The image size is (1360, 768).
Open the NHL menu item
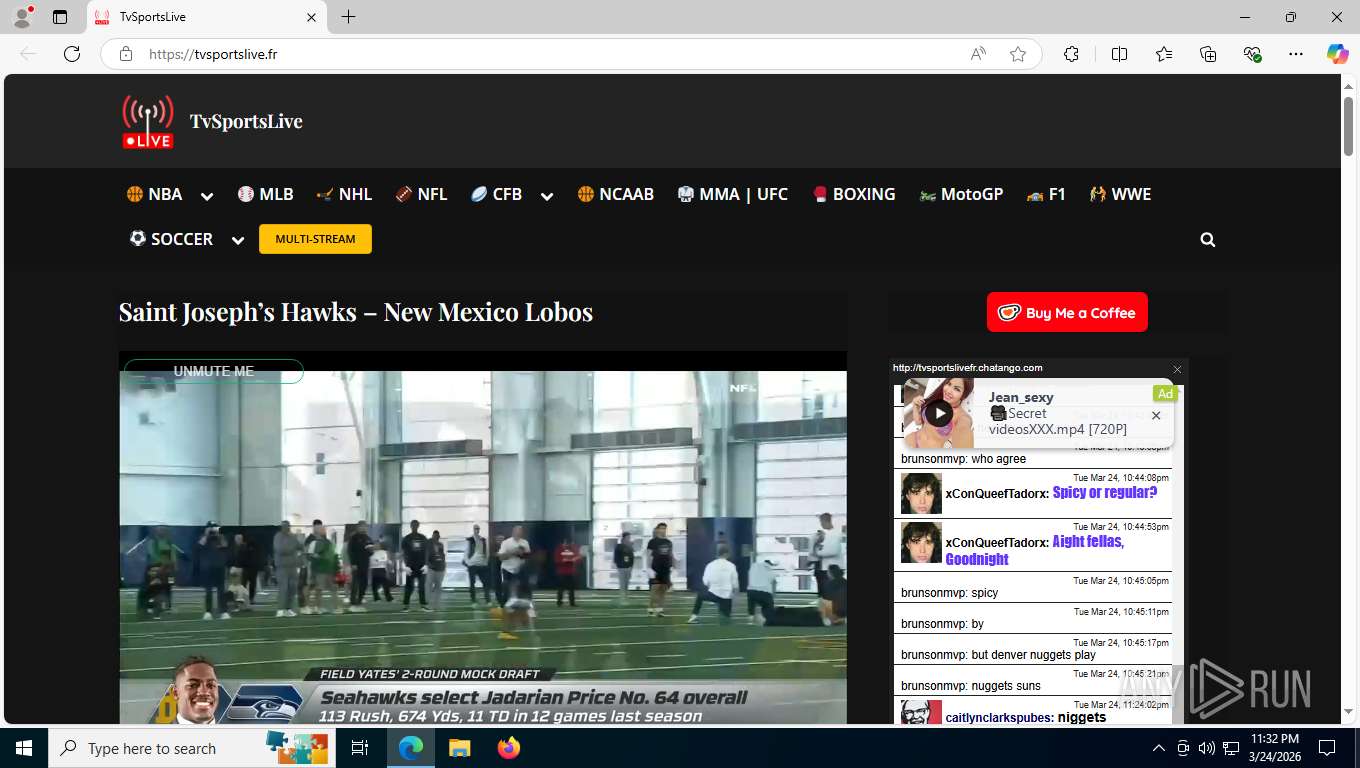344,194
